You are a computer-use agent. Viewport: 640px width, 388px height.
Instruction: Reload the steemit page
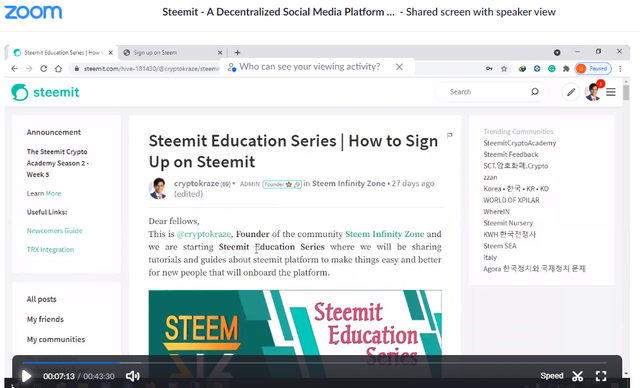click(44, 69)
